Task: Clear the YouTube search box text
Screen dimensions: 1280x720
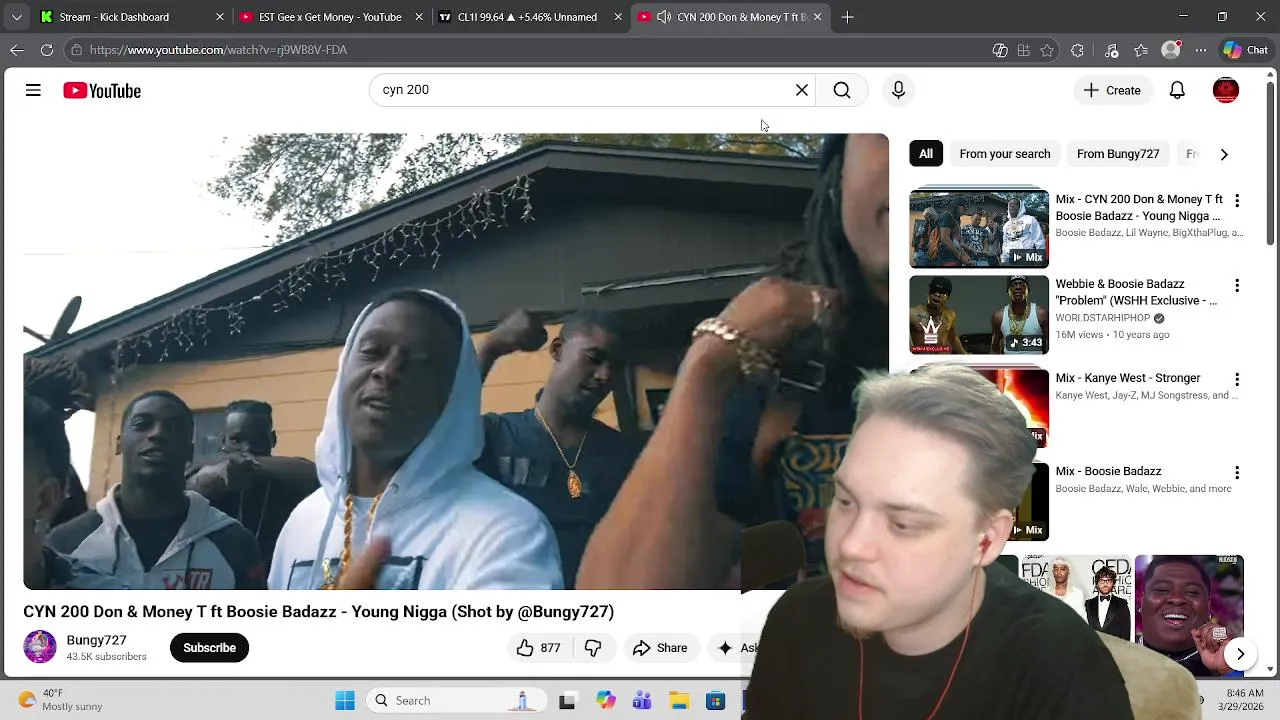Action: point(801,90)
